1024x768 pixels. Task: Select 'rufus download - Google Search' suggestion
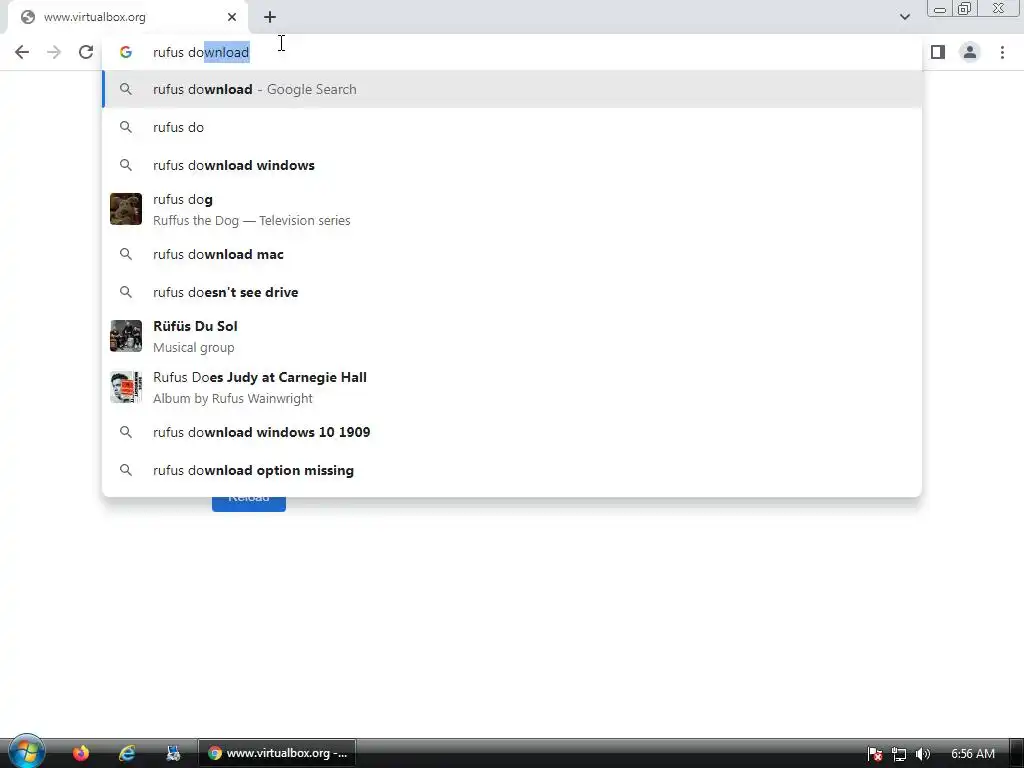tap(512, 89)
